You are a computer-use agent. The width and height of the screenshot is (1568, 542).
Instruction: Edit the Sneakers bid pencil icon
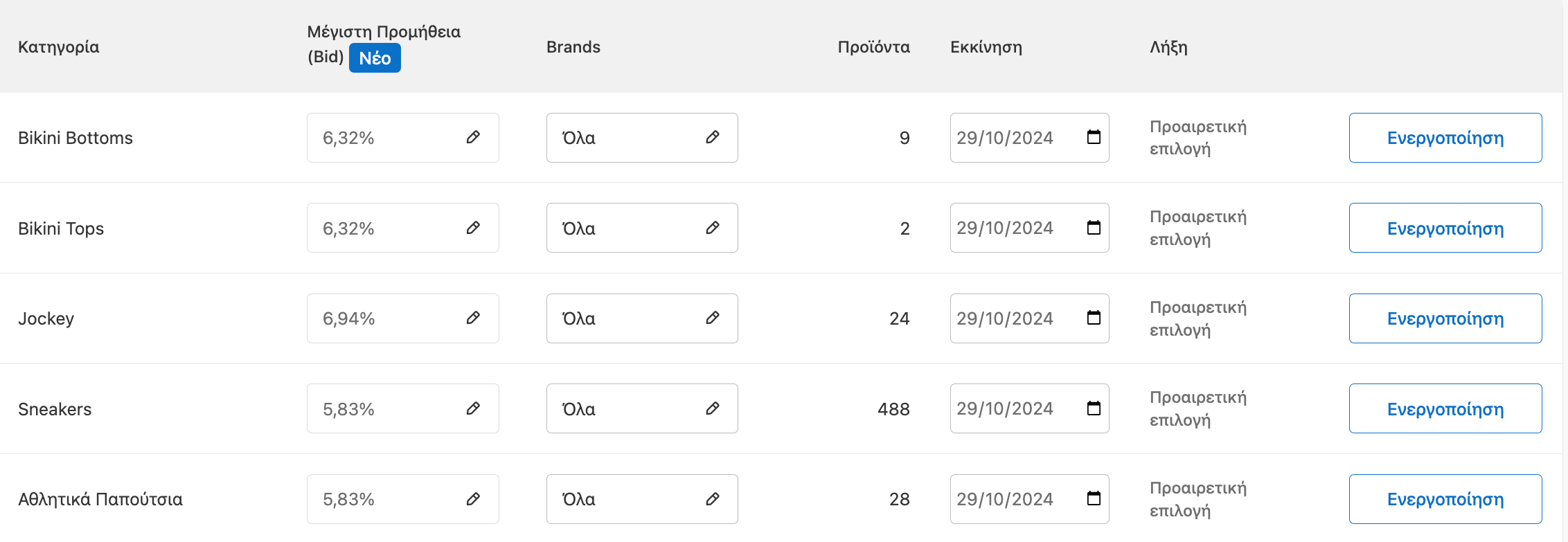(473, 408)
